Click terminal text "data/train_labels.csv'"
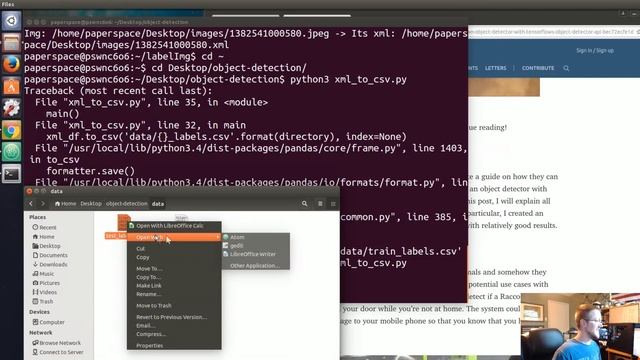The width and height of the screenshot is (640, 360). [x=401, y=251]
